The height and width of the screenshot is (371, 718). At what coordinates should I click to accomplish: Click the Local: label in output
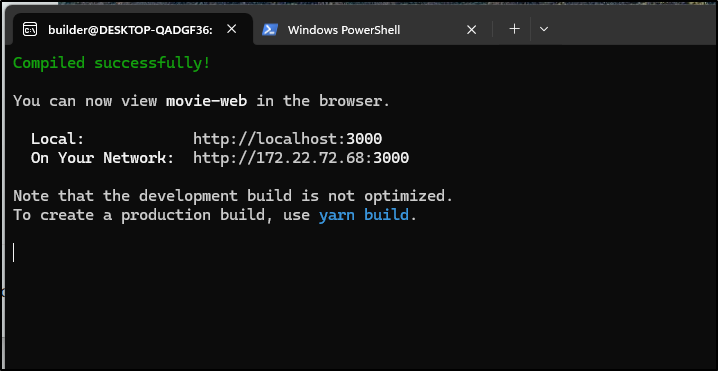(x=58, y=139)
